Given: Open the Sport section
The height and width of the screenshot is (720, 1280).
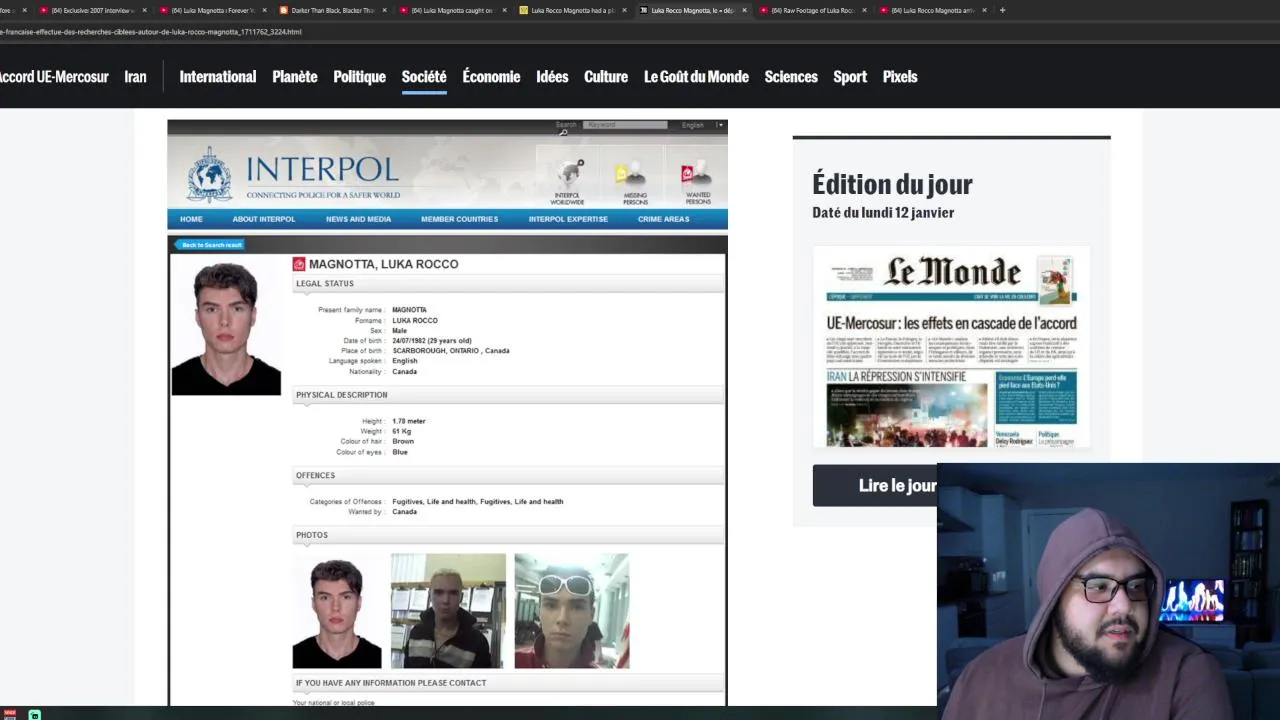Looking at the screenshot, I should (x=850, y=77).
